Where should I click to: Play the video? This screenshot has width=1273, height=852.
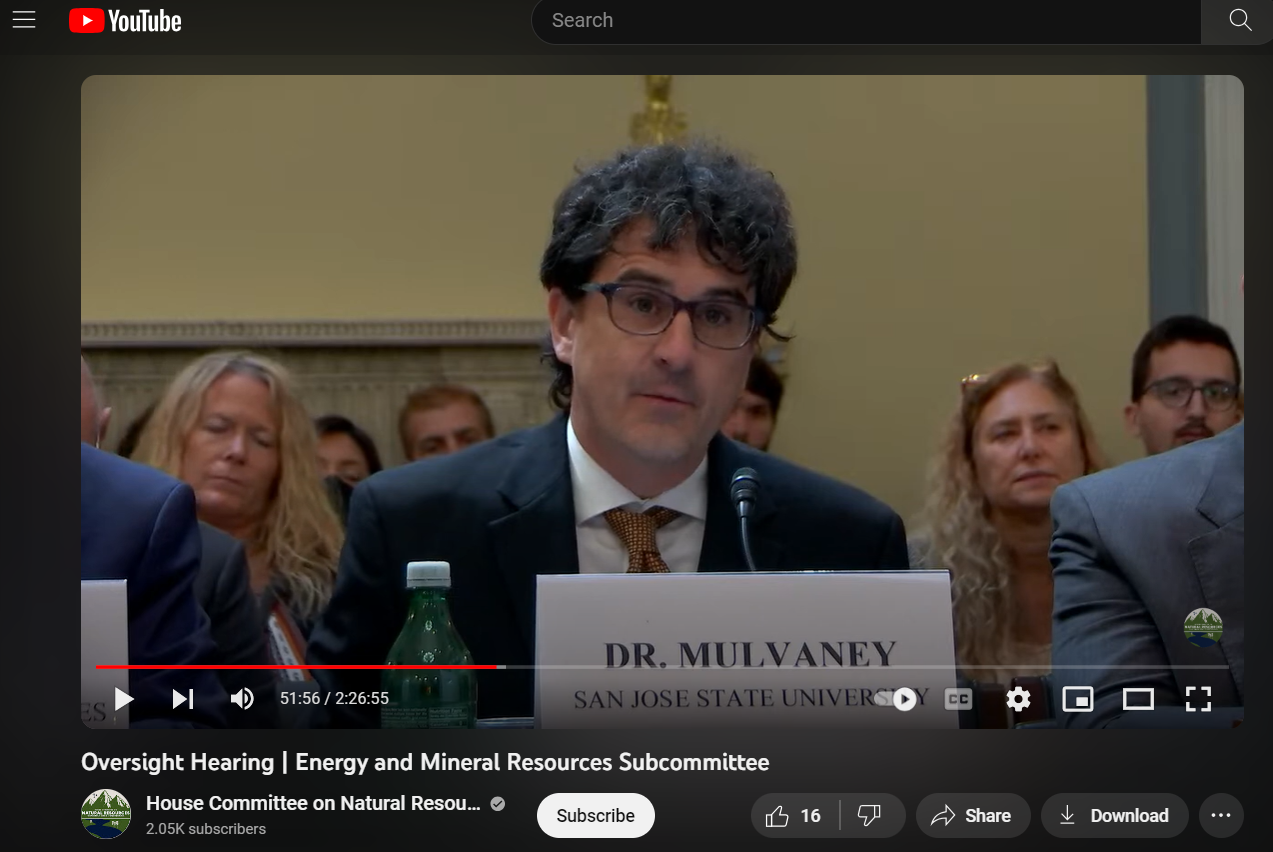pos(124,698)
